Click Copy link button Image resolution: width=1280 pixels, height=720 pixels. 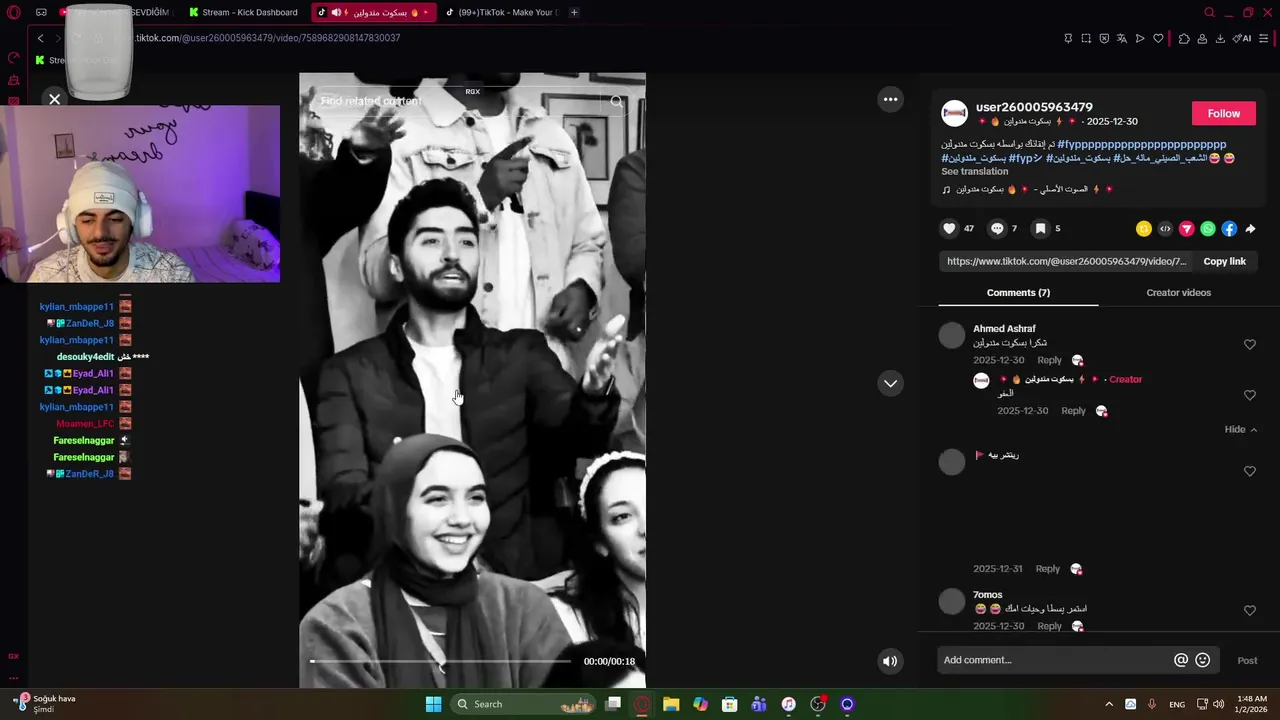1224,261
